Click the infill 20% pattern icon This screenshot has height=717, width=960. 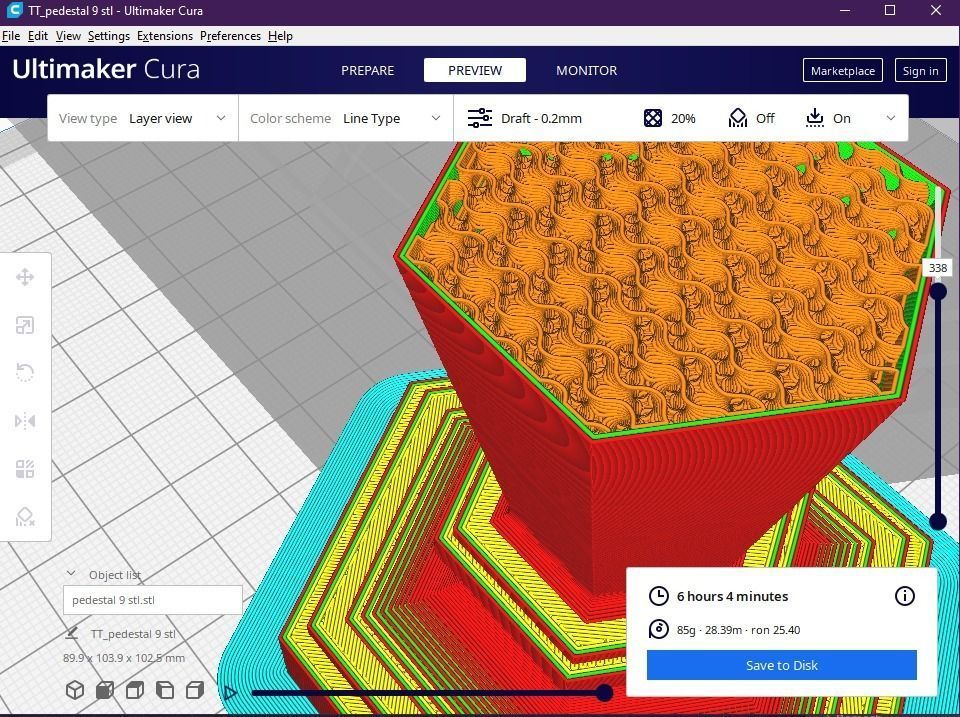point(653,118)
